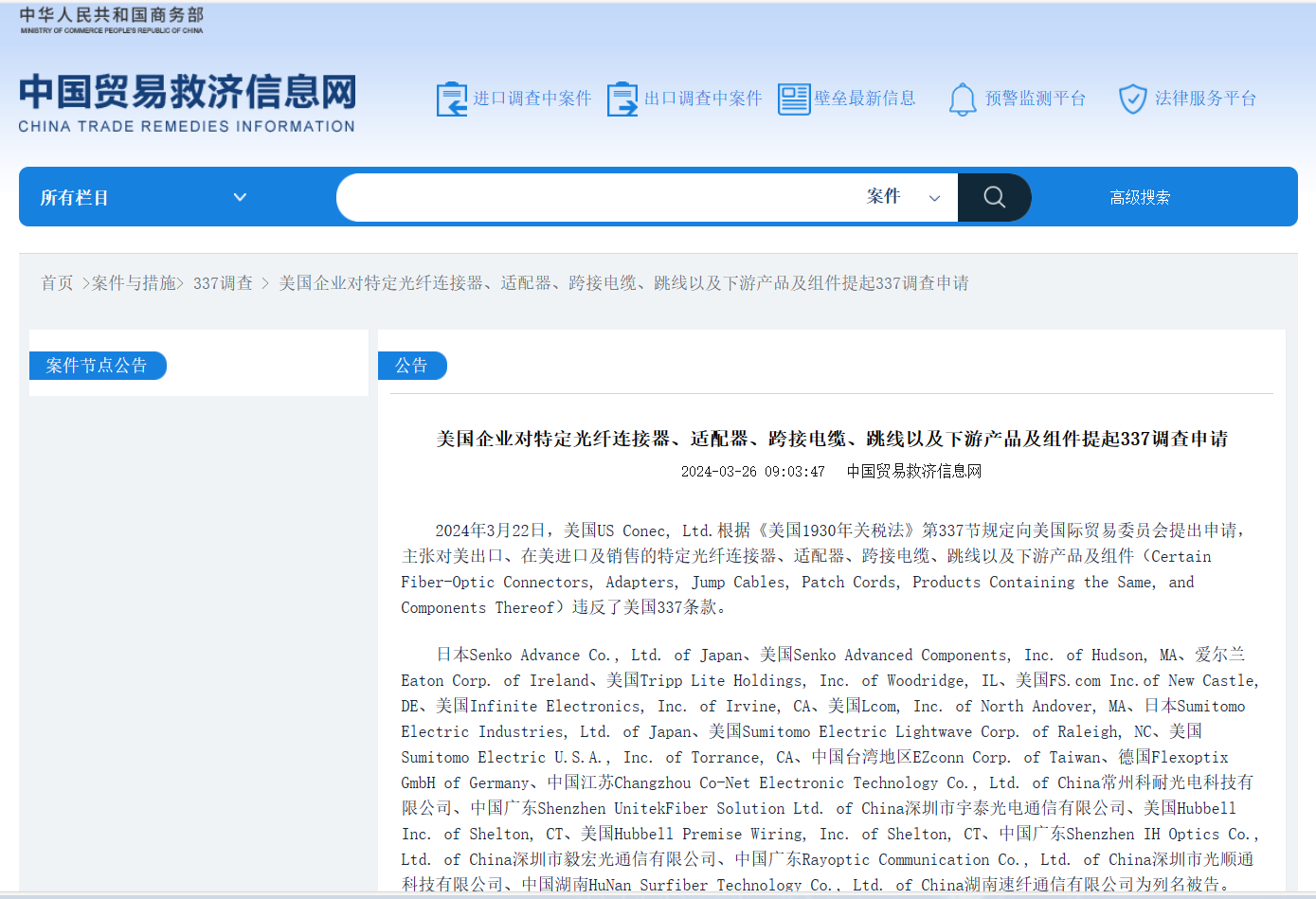Viewport: 1316px width, 899px height.
Task: Open 337调查 breadcrumb link
Action: 224,283
